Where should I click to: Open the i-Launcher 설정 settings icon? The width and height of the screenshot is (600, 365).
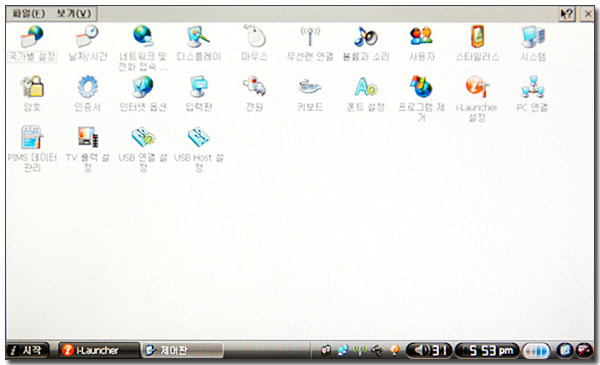477,86
